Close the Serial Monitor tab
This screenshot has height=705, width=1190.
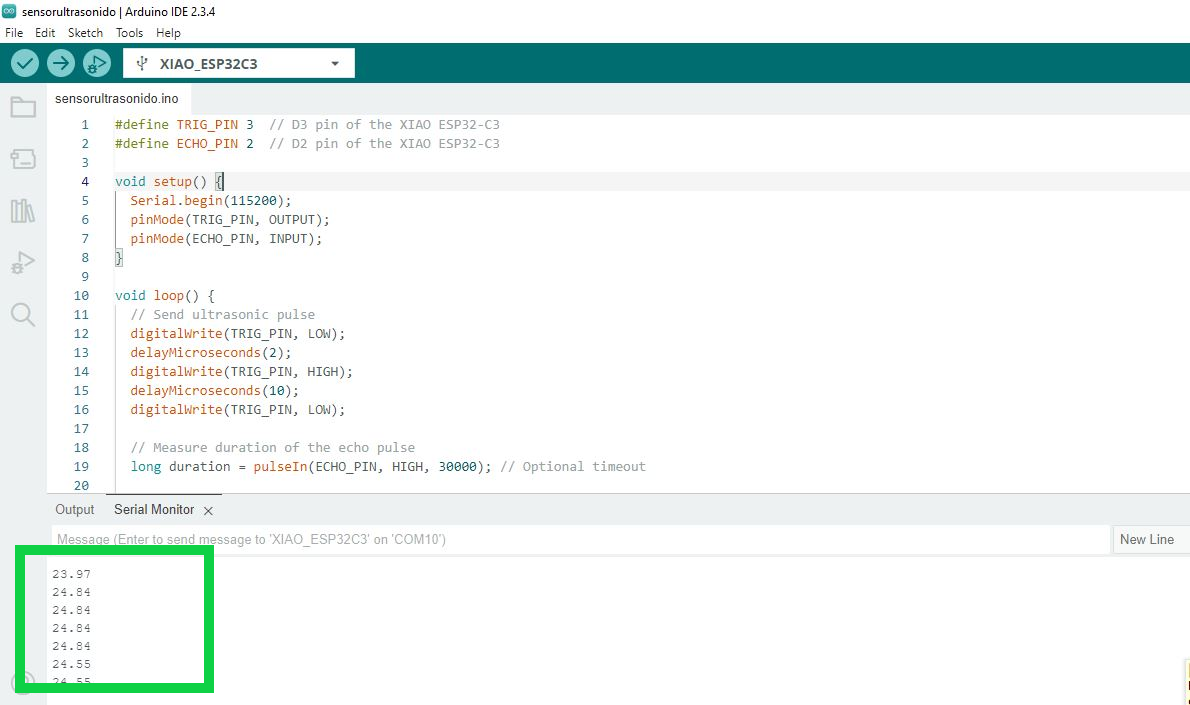click(209, 511)
